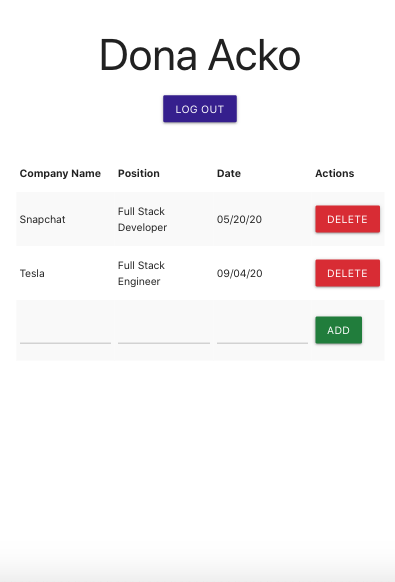Click the LOG OUT button
Viewport: 395px width, 582px height.
200,109
